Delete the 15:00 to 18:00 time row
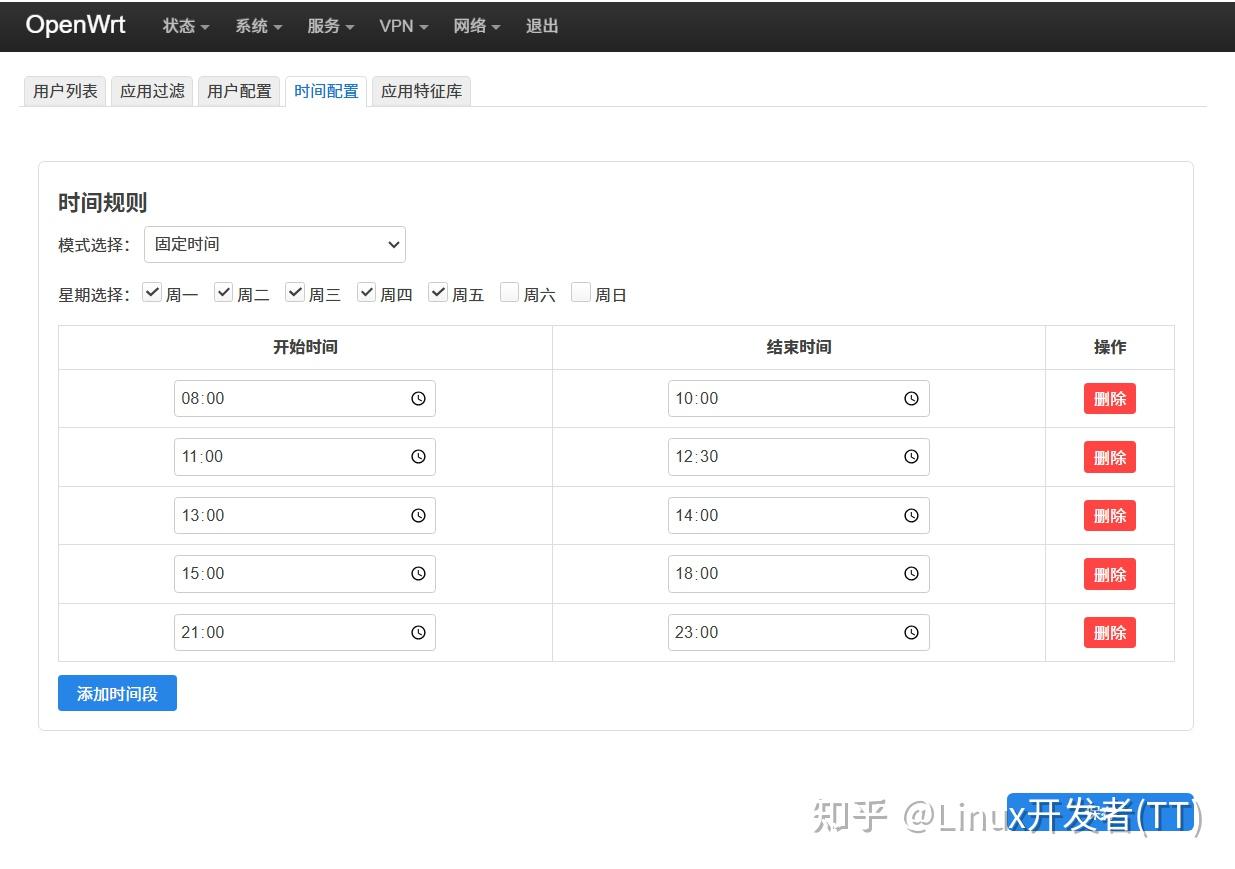 pyautogui.click(x=1110, y=575)
